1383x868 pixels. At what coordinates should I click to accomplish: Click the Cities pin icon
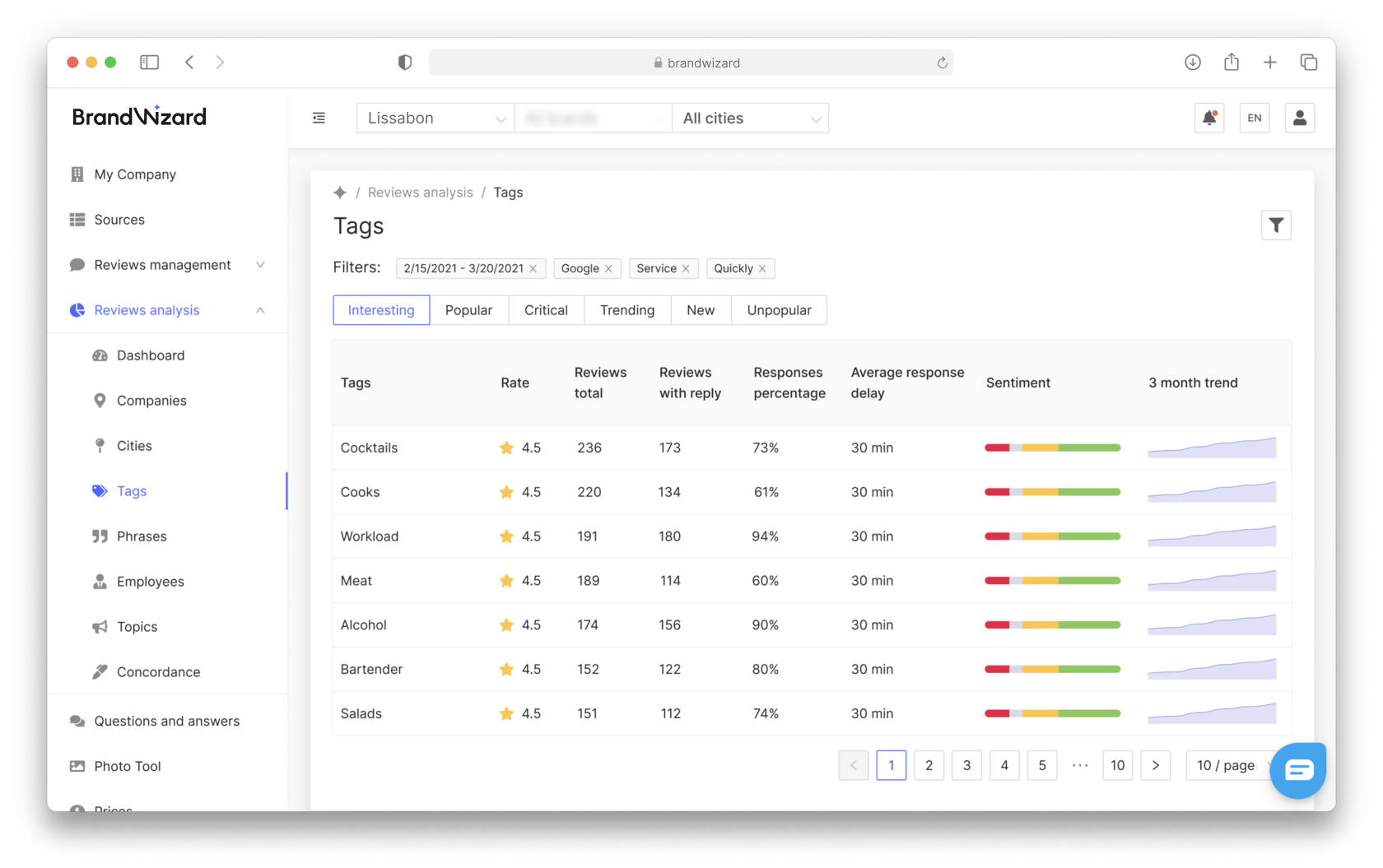click(100, 446)
